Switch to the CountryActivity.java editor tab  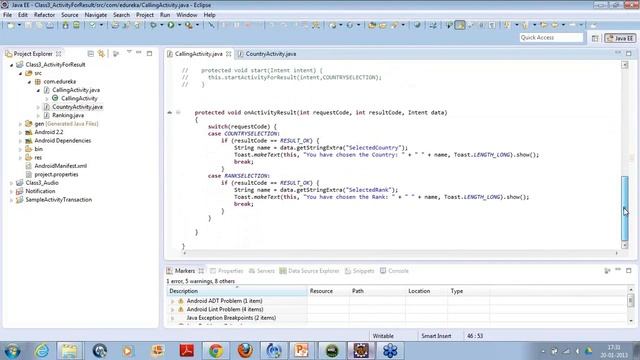(267, 54)
